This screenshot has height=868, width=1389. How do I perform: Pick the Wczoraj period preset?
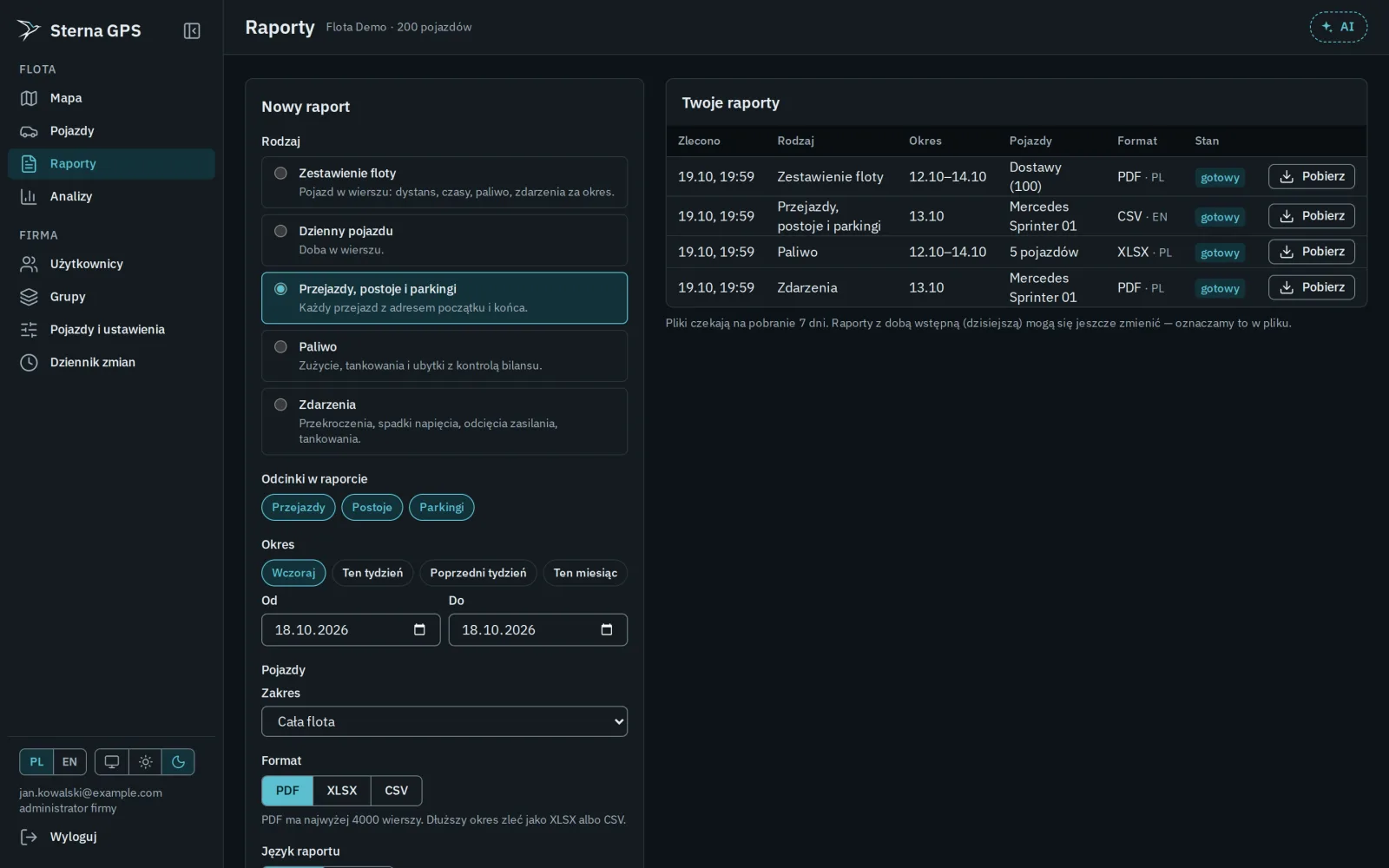click(293, 573)
